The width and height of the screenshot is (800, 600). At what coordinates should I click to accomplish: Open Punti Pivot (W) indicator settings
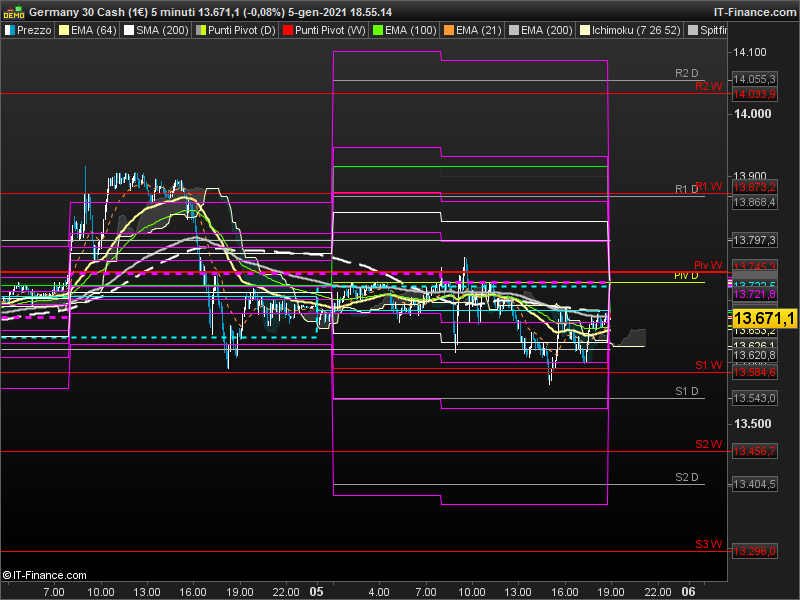tap(323, 30)
